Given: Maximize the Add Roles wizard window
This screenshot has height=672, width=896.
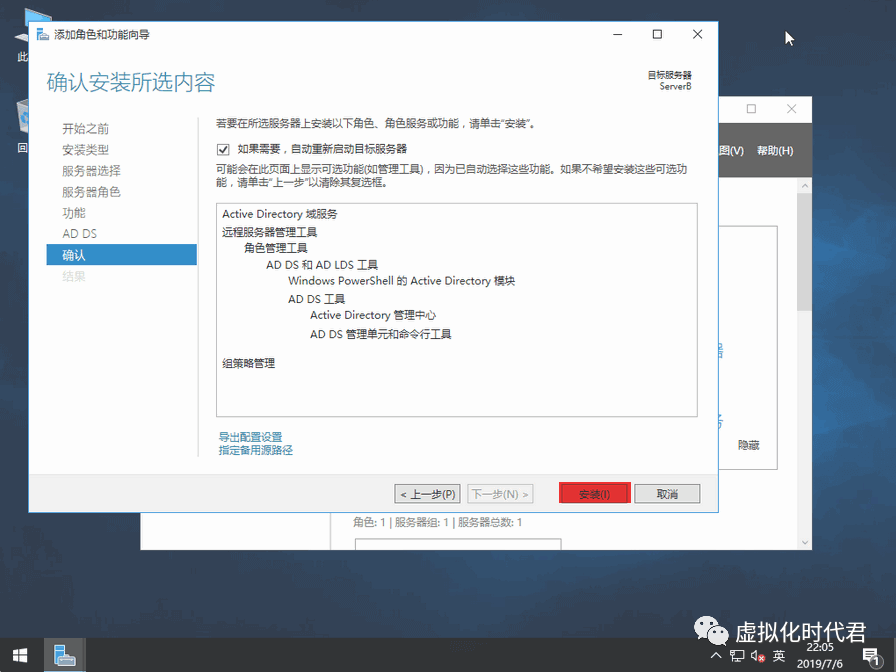Looking at the screenshot, I should pyautogui.click(x=657, y=34).
